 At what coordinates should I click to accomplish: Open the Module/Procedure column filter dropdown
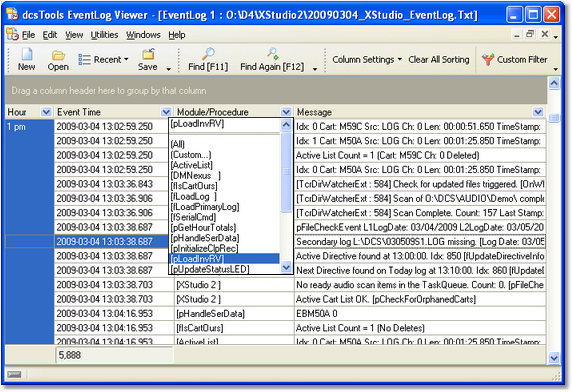[x=286, y=112]
